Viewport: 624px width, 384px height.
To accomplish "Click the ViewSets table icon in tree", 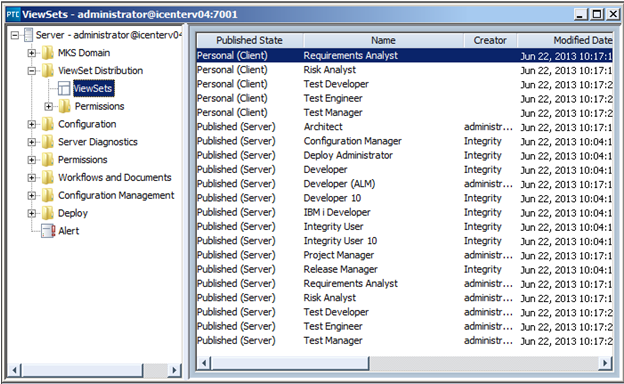I will (x=64, y=88).
